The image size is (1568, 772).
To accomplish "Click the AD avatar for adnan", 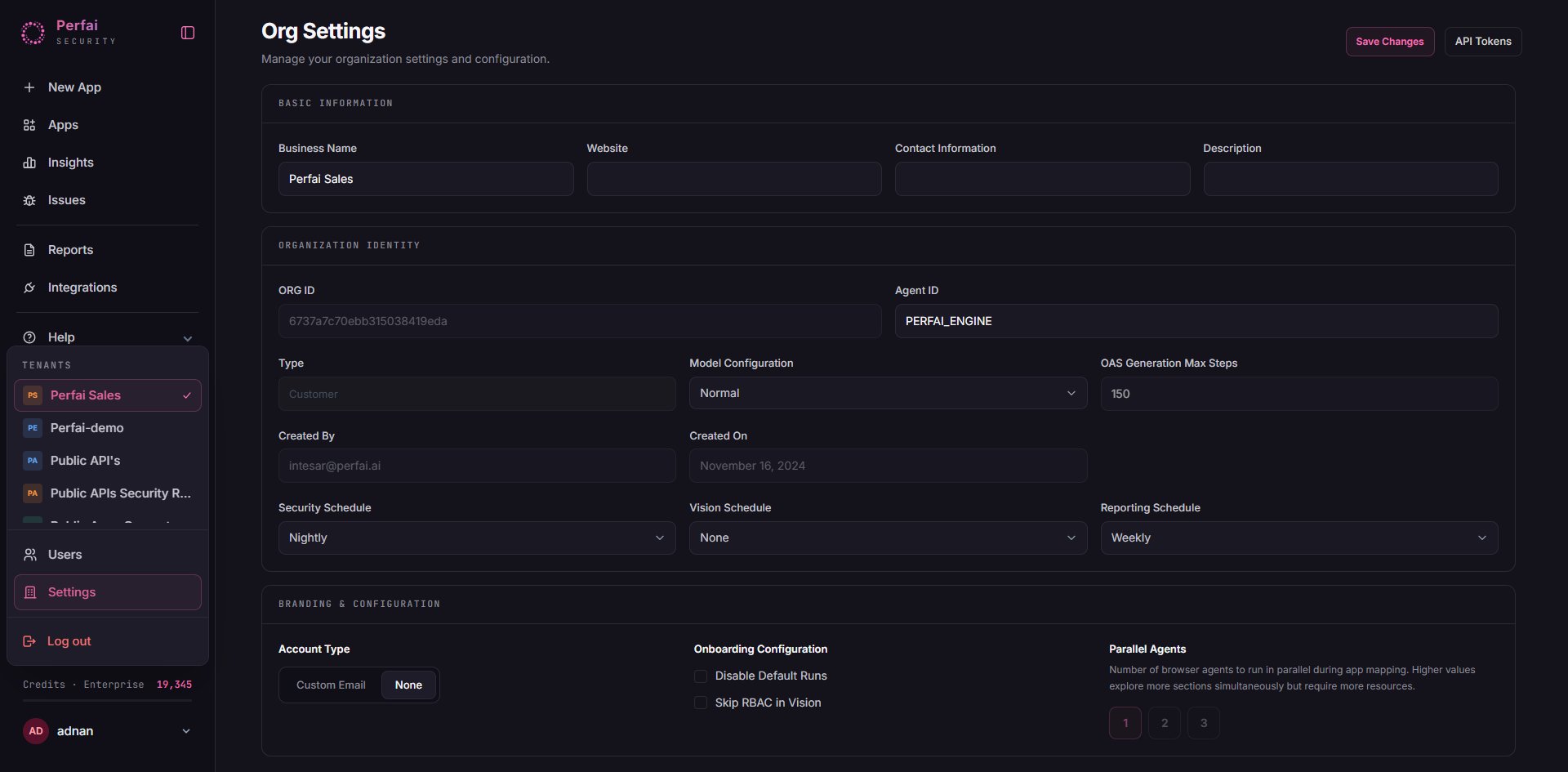I will pos(36,731).
